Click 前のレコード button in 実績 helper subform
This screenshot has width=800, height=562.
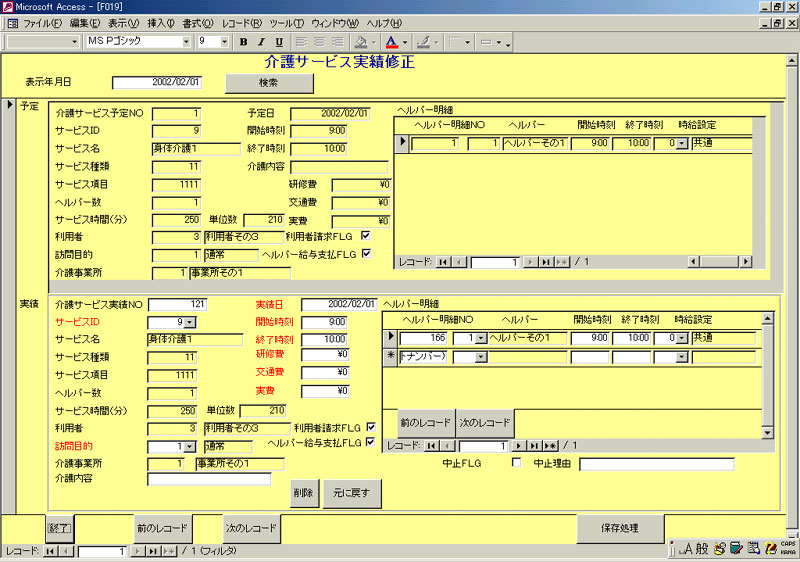[x=426, y=423]
